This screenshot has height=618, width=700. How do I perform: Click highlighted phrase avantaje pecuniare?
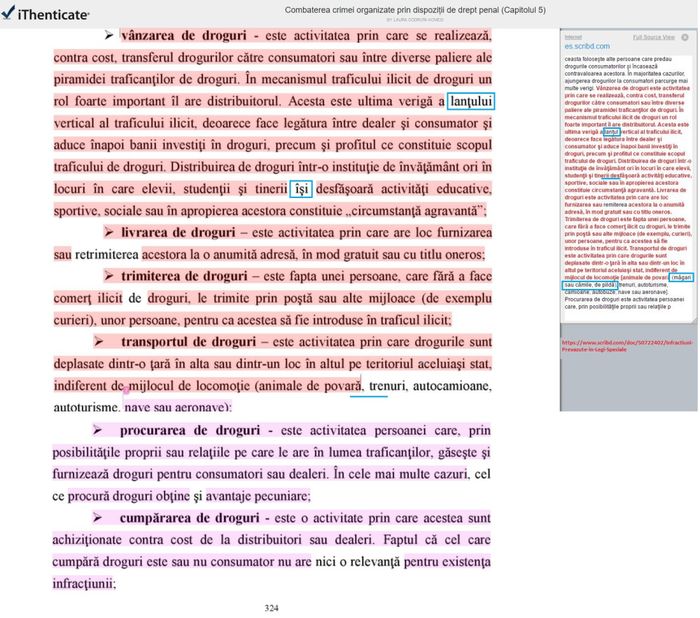click(x=258, y=496)
